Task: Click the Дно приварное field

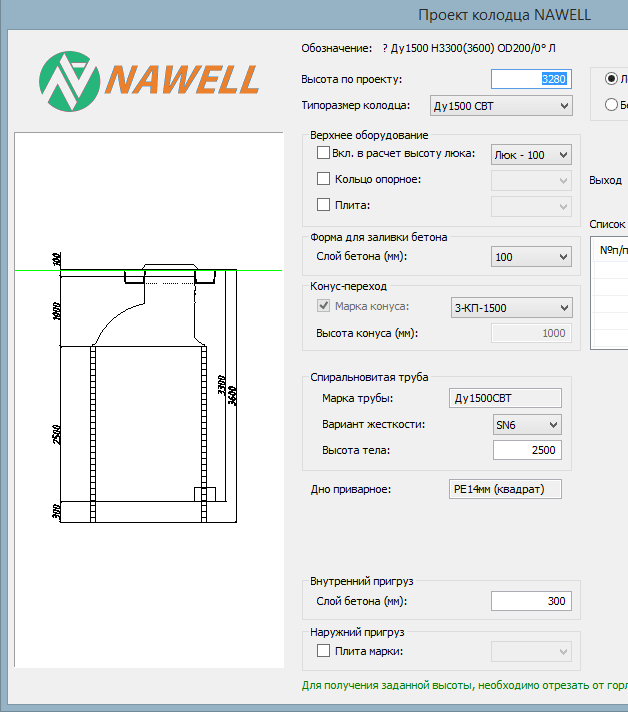Action: click(505, 489)
